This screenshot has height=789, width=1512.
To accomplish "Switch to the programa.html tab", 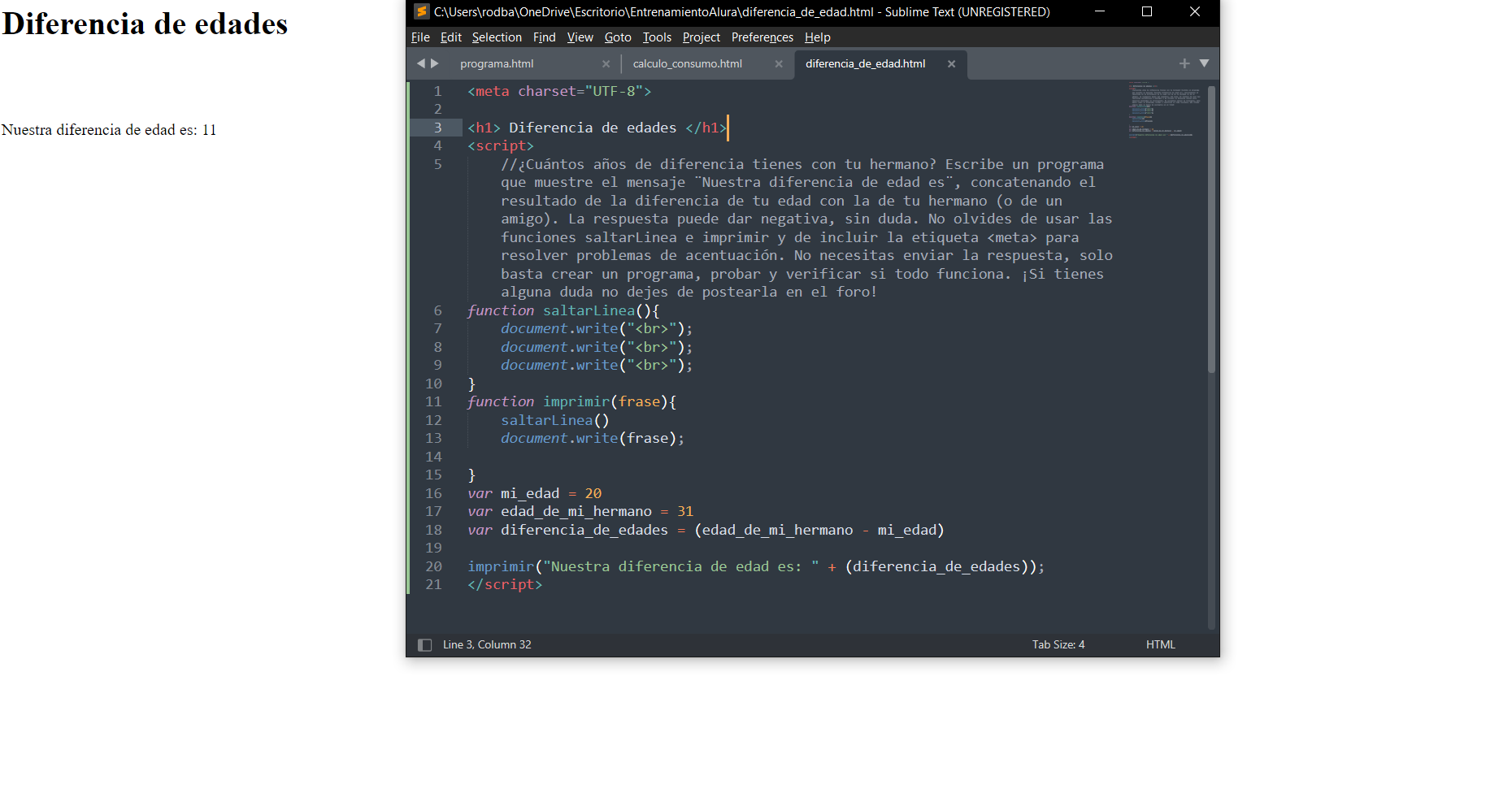I will (497, 64).
